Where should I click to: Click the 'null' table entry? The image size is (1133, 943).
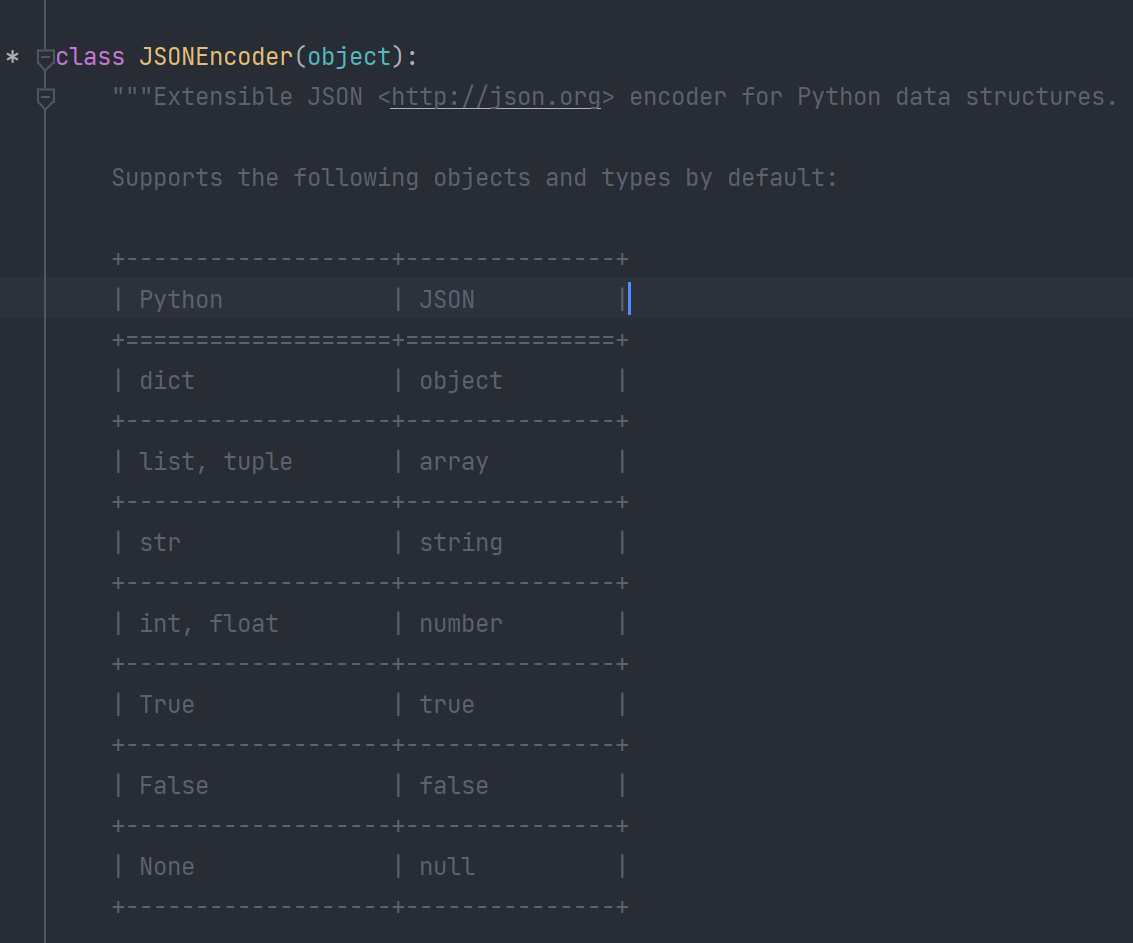(x=447, y=867)
